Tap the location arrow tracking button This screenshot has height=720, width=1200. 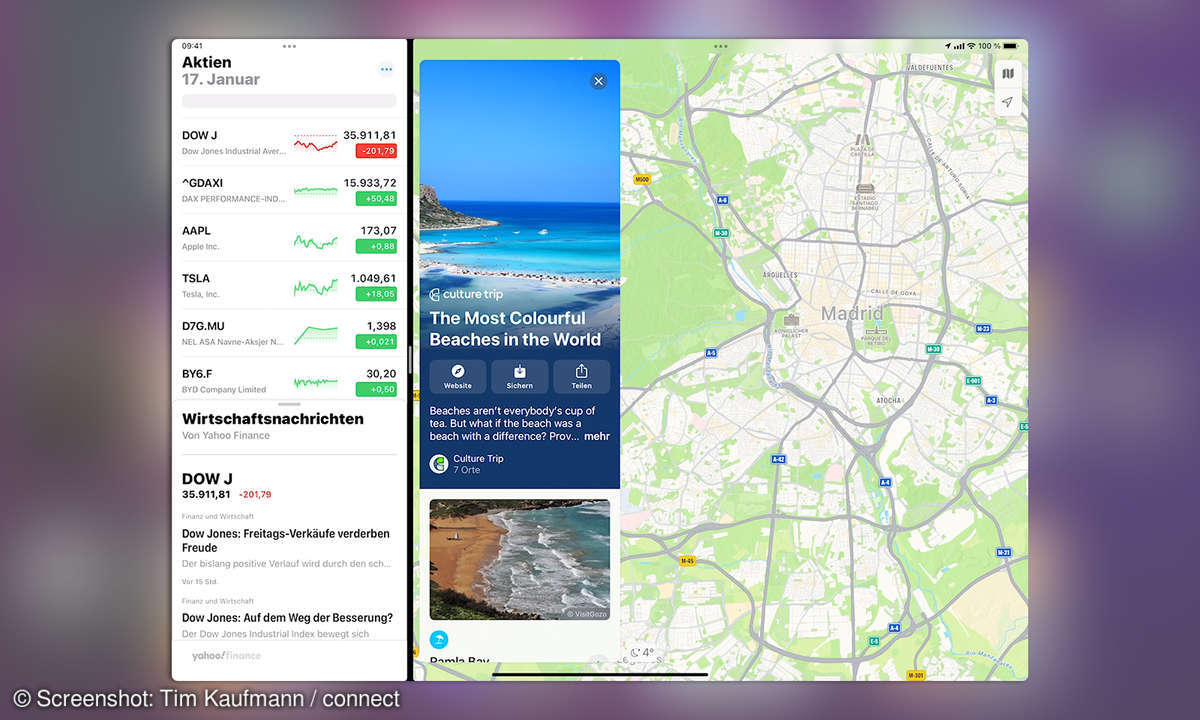point(1008,102)
